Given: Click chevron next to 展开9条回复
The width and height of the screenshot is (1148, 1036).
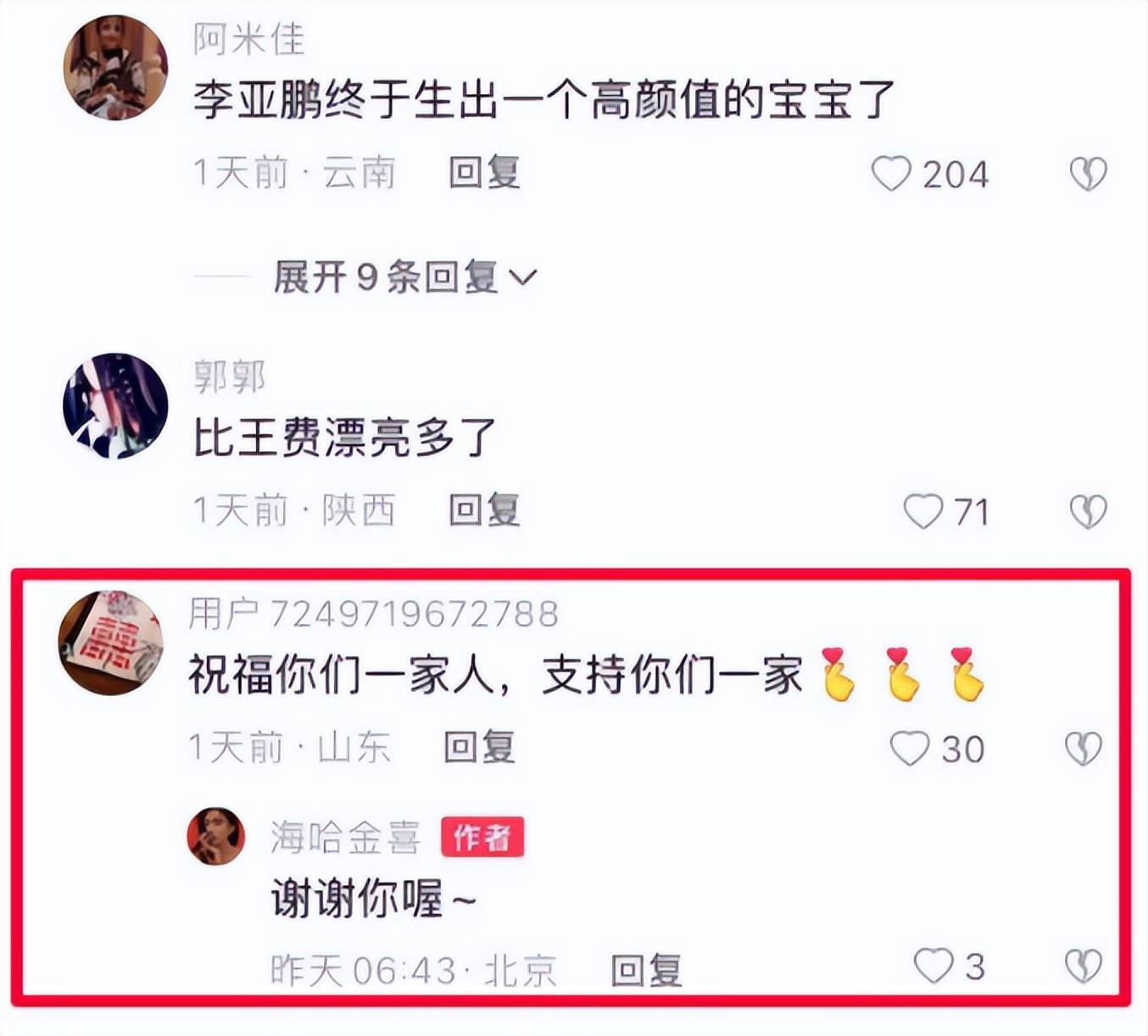Looking at the screenshot, I should point(523,277).
